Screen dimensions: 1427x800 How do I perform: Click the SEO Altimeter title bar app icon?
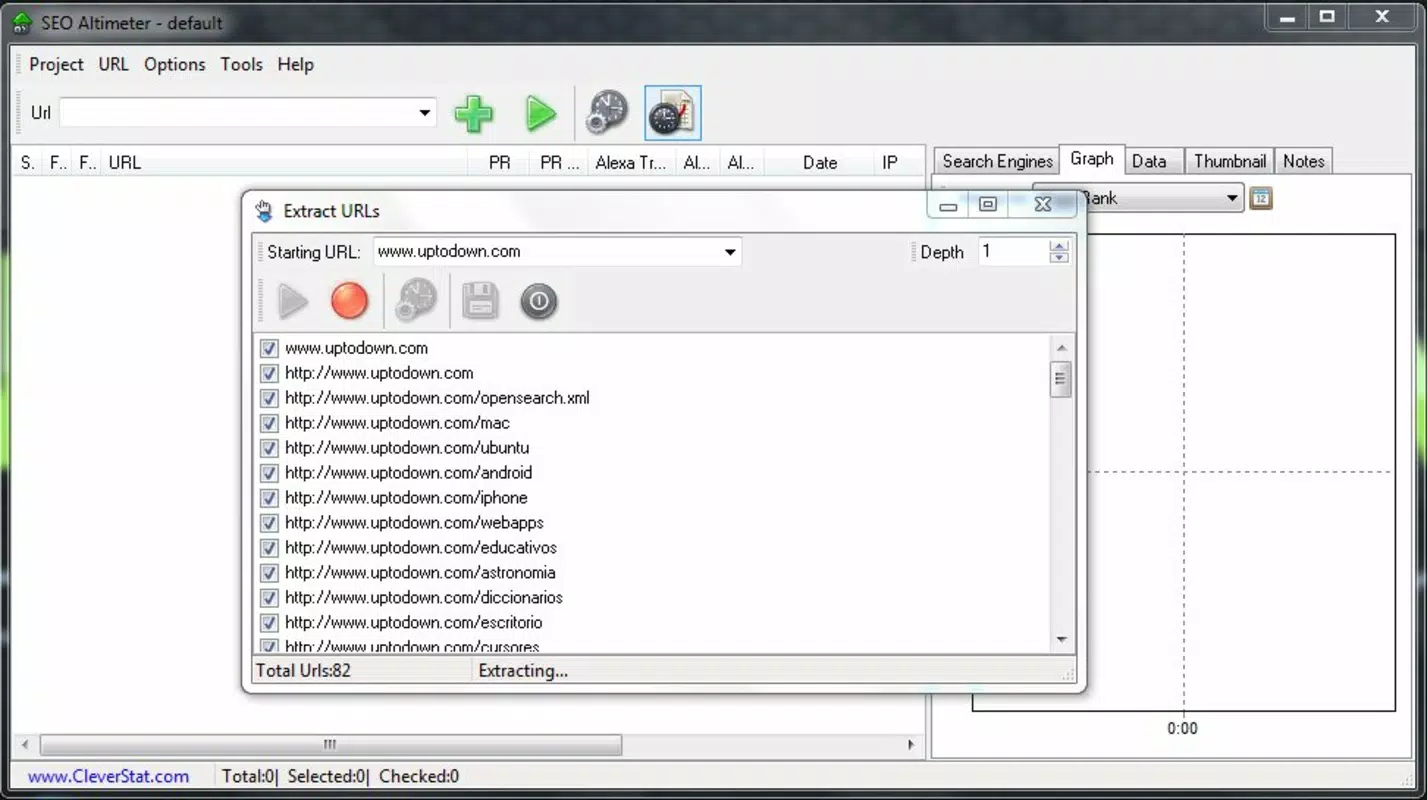(21, 22)
